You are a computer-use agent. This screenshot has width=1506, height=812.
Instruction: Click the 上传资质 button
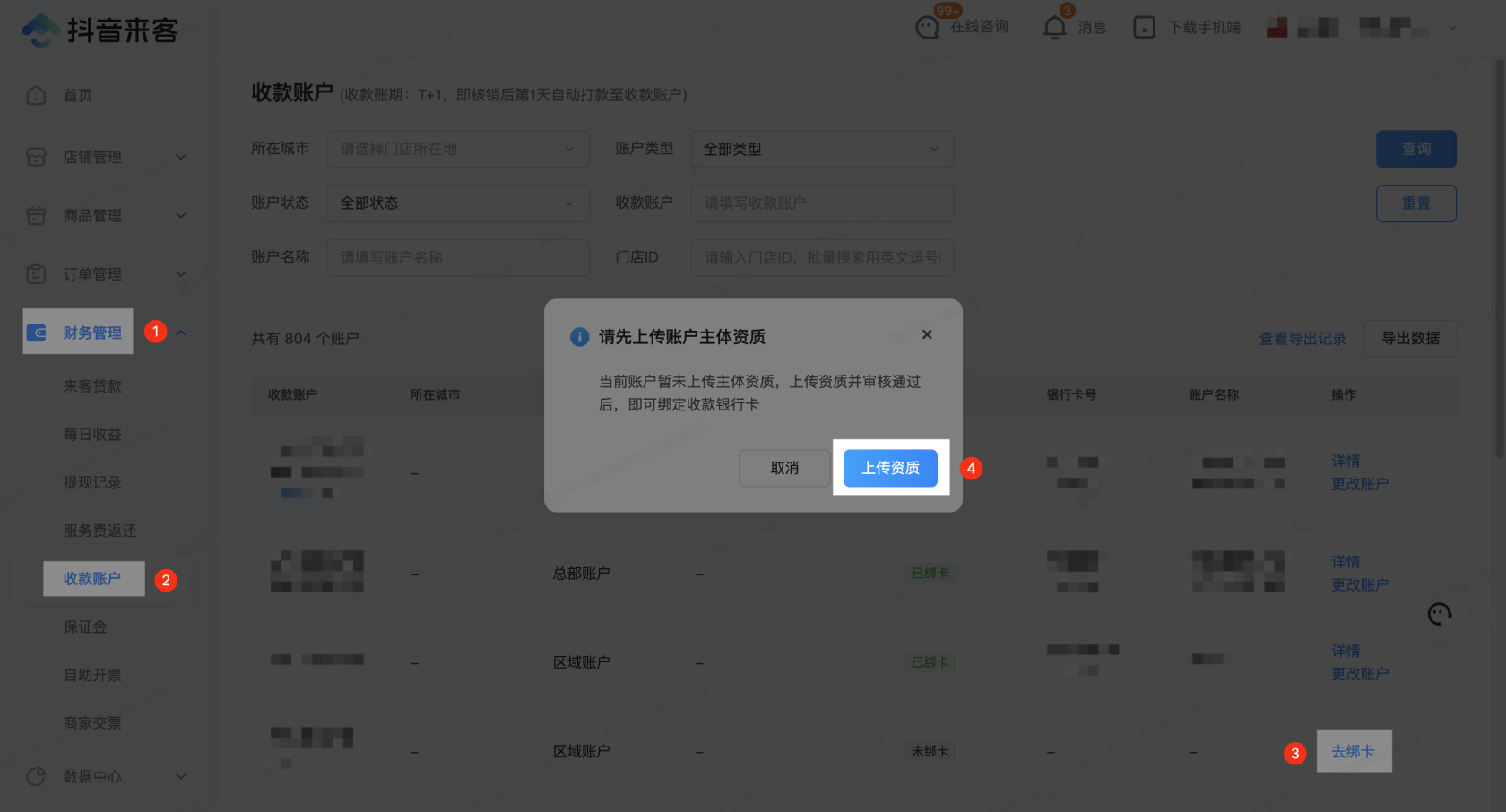890,468
